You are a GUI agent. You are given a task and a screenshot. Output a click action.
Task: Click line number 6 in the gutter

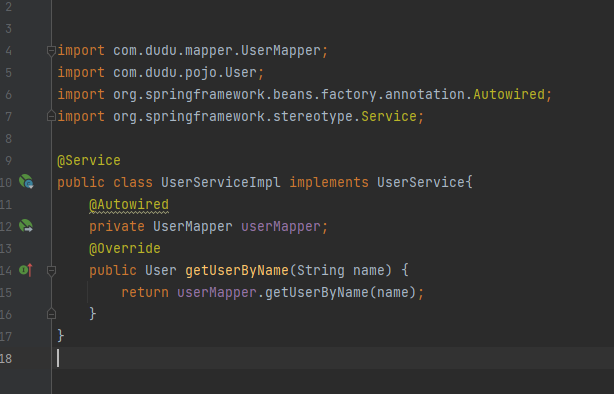pos(8,95)
